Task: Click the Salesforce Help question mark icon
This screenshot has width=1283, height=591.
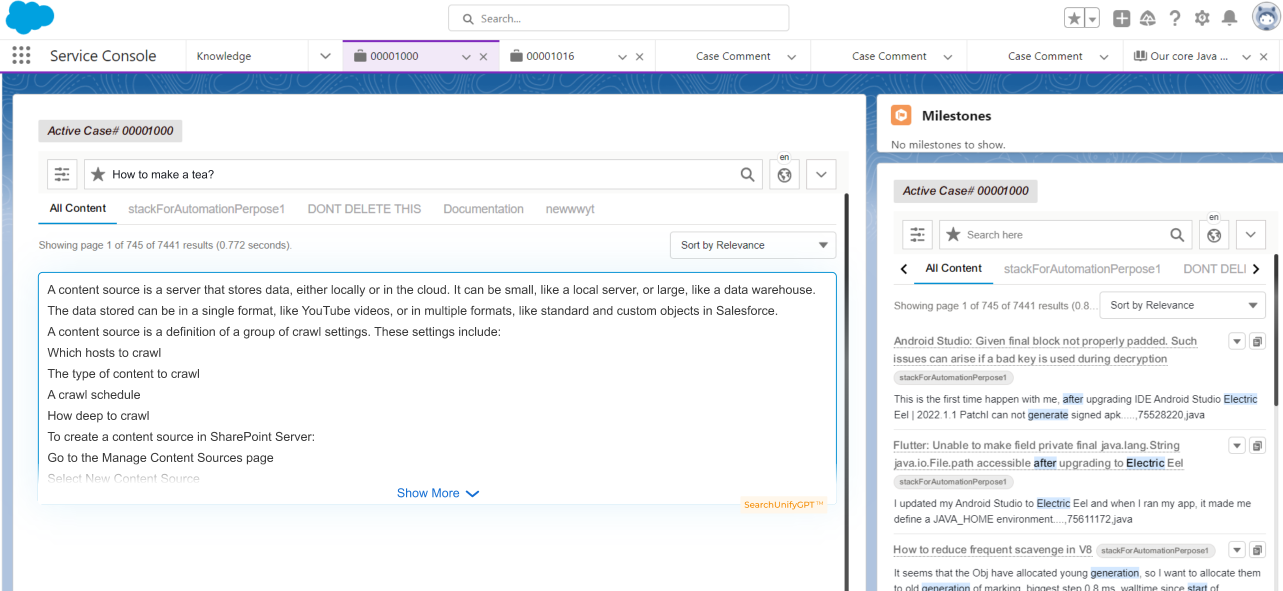Action: (x=1174, y=18)
